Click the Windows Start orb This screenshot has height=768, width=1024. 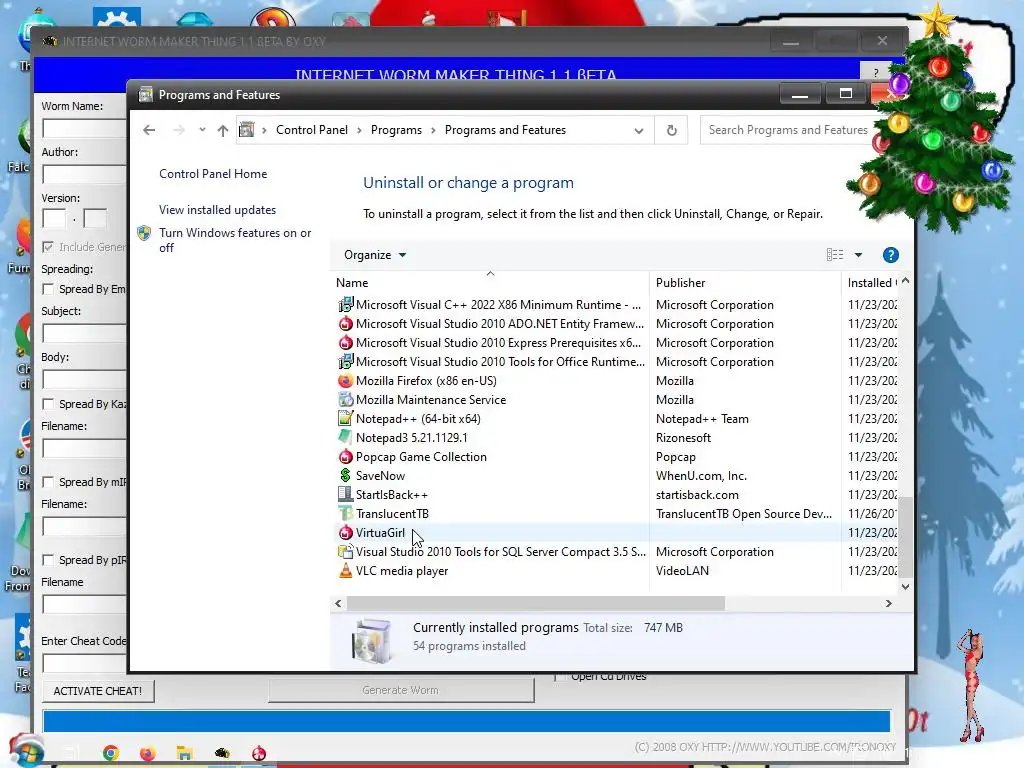26,751
